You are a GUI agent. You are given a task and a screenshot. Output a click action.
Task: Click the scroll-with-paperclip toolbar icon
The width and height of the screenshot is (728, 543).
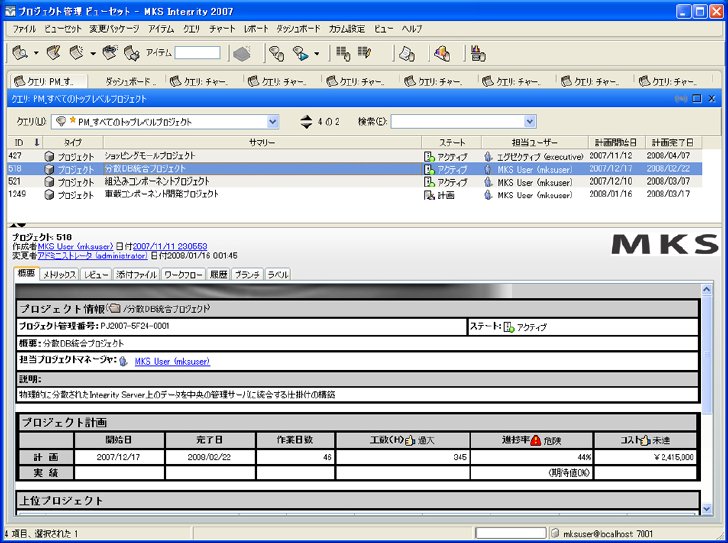110,53
